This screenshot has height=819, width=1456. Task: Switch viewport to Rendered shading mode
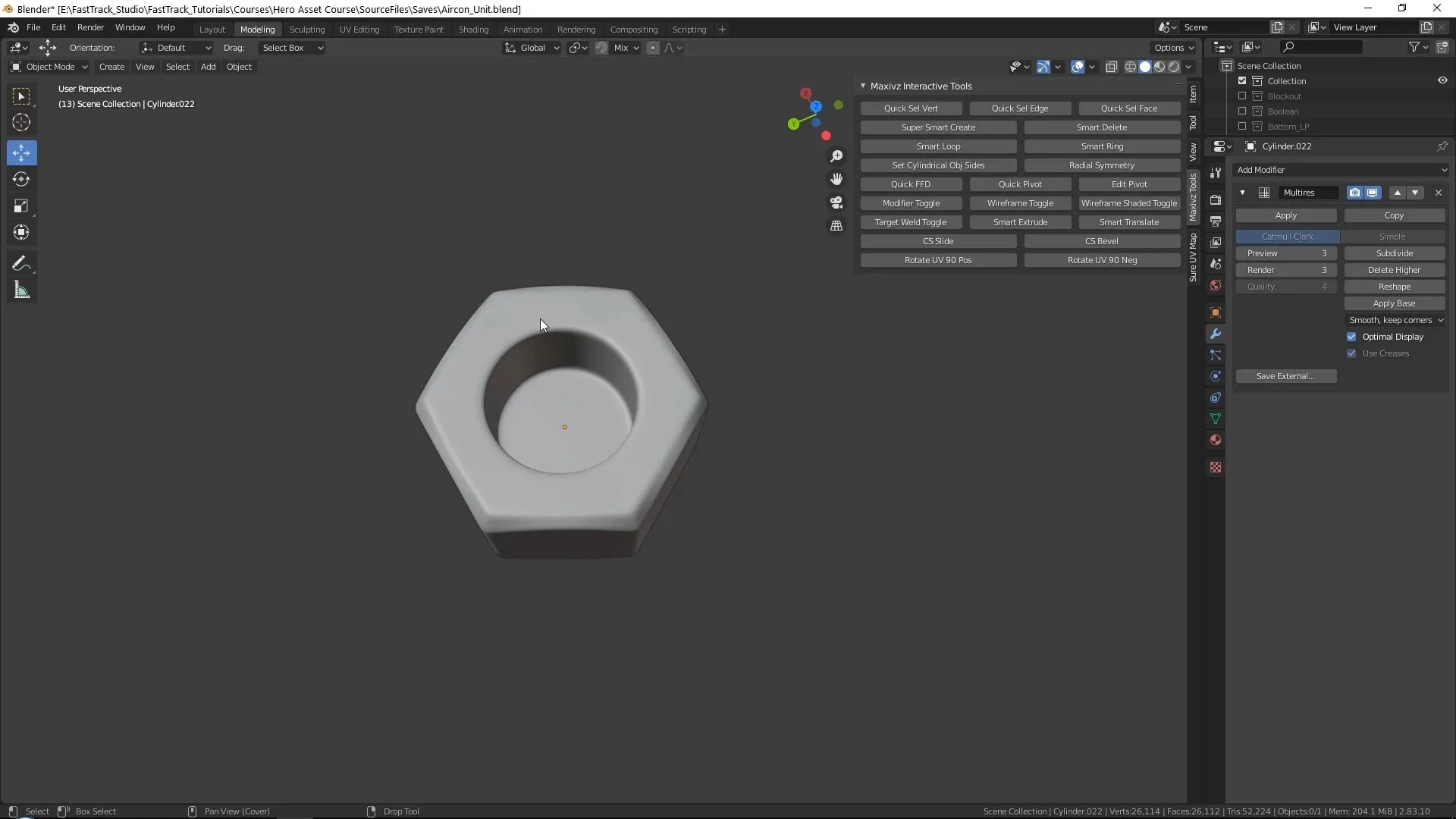pos(1174,67)
